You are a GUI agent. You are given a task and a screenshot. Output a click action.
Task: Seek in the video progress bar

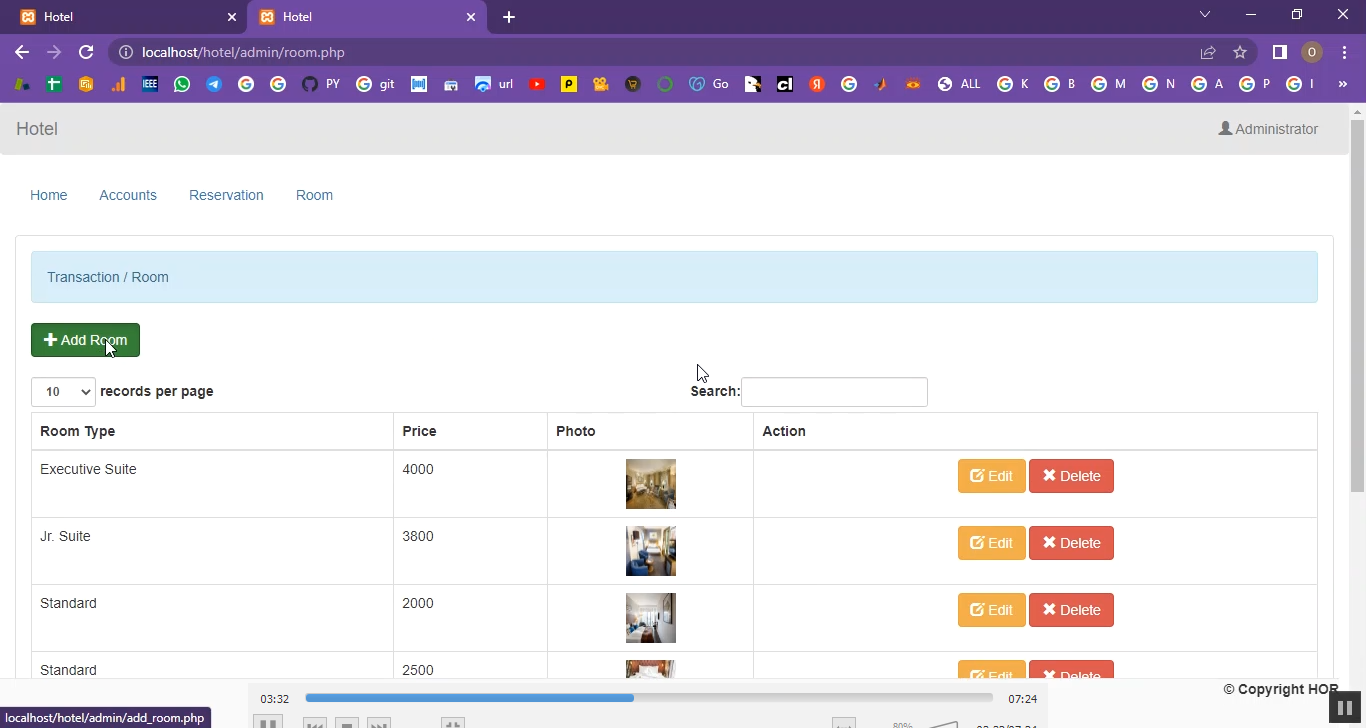(648, 698)
